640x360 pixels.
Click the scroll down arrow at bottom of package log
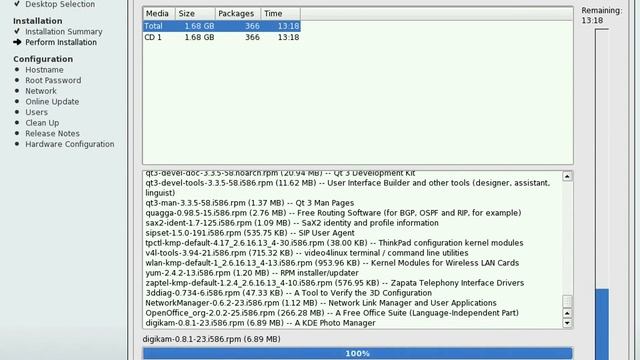(567, 323)
